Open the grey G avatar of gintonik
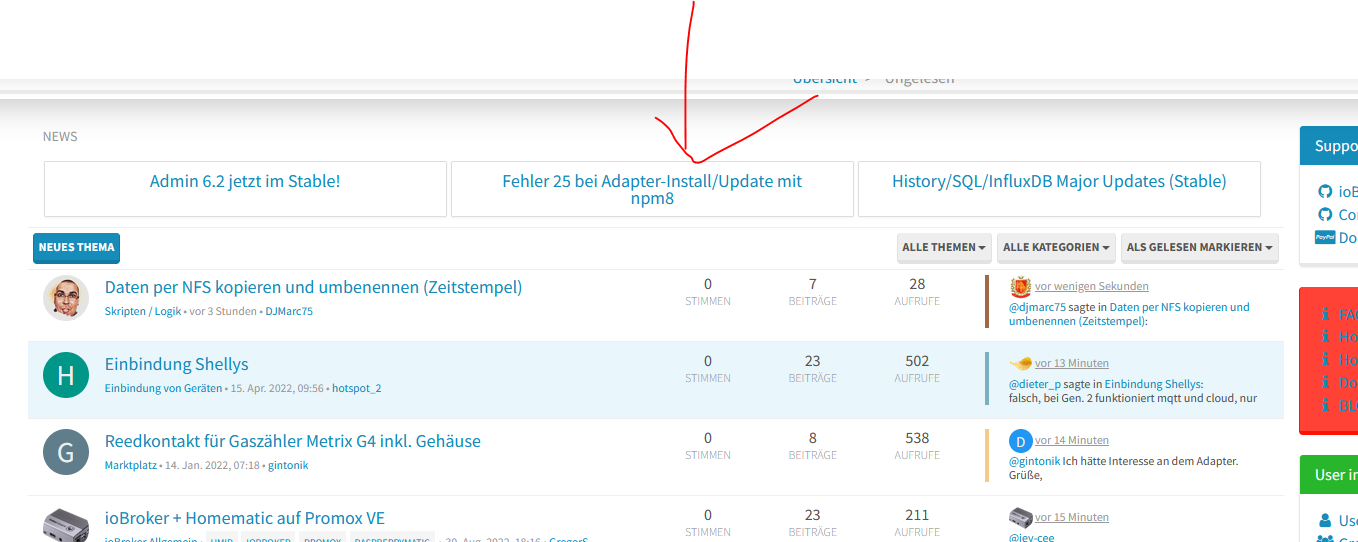Viewport: 1358px width, 542px height. coord(66,452)
